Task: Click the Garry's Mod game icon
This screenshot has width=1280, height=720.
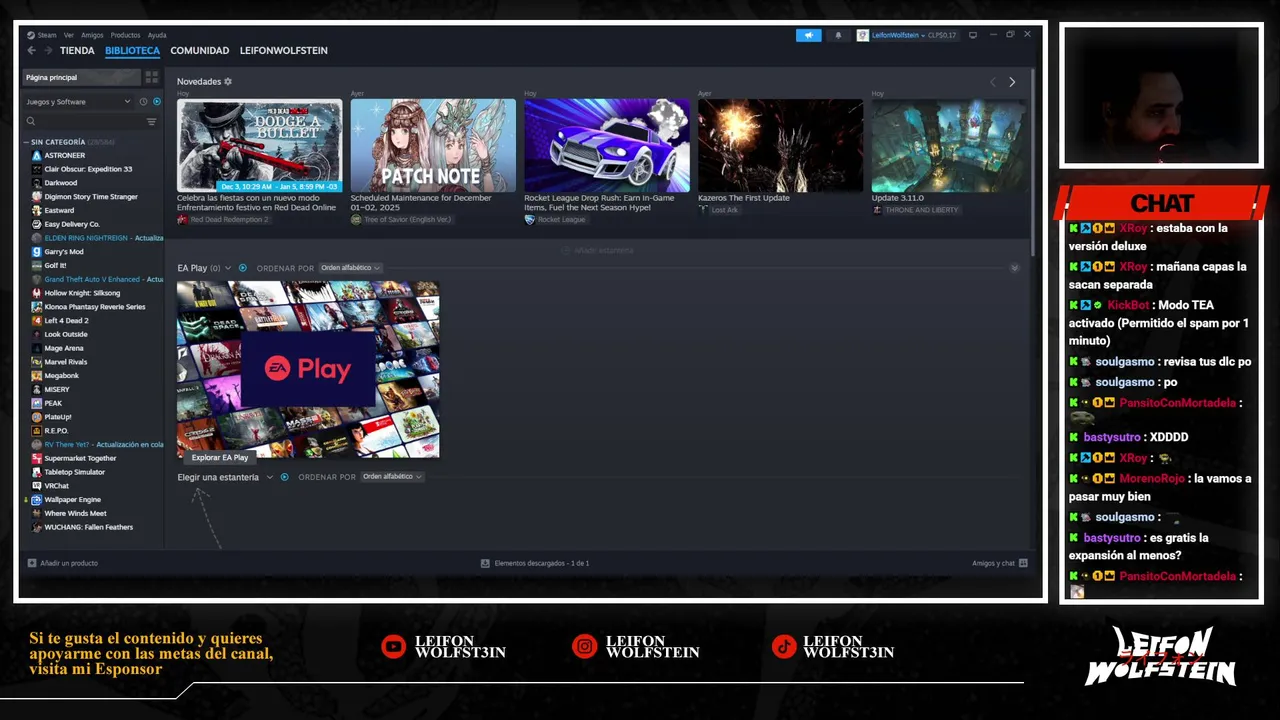Action: 37,252
